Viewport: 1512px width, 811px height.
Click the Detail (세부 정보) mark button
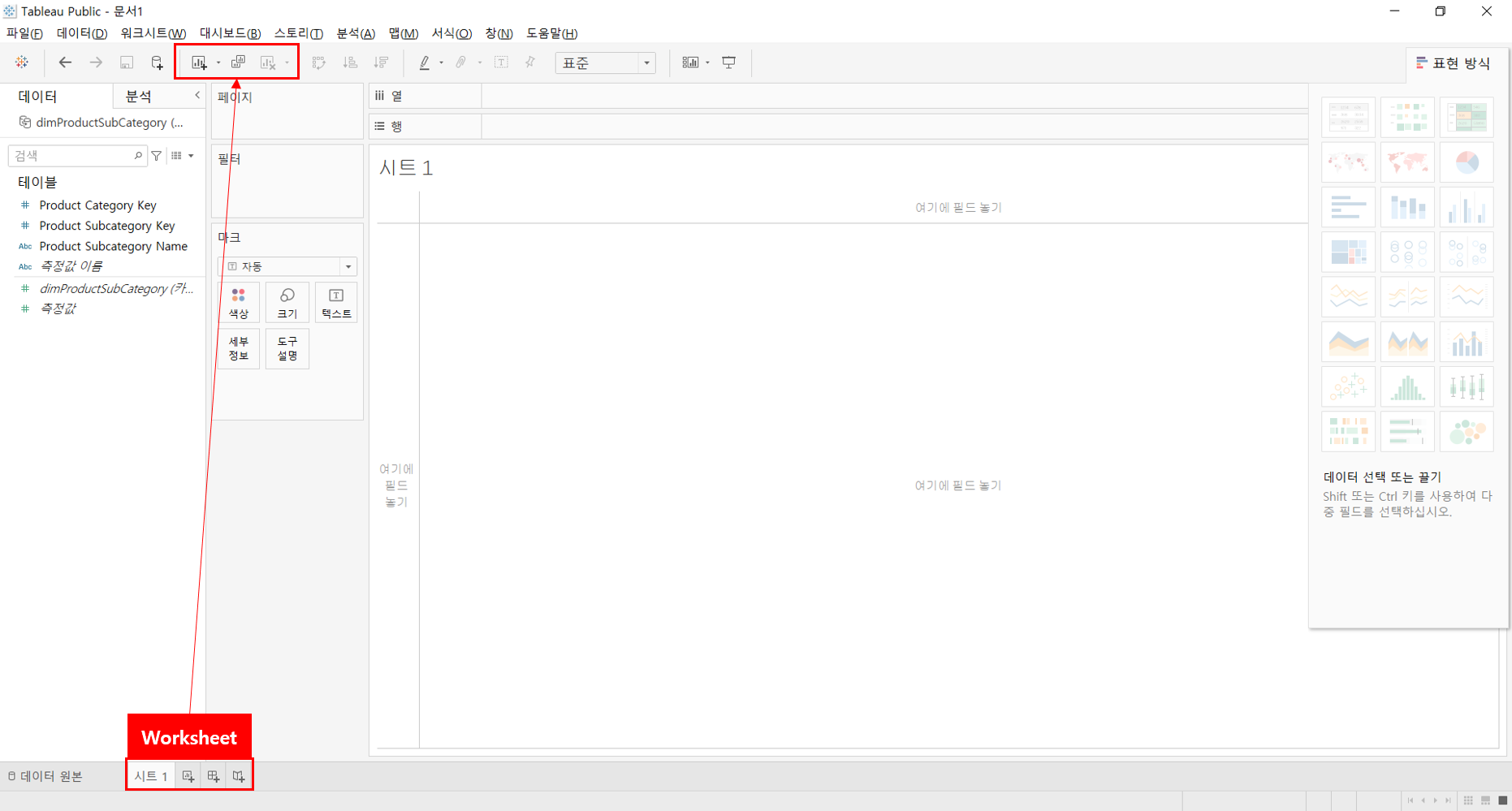pos(239,348)
